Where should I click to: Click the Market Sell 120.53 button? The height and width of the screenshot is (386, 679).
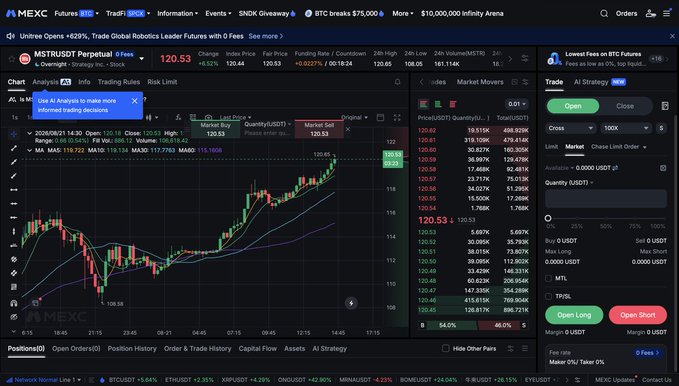319,129
